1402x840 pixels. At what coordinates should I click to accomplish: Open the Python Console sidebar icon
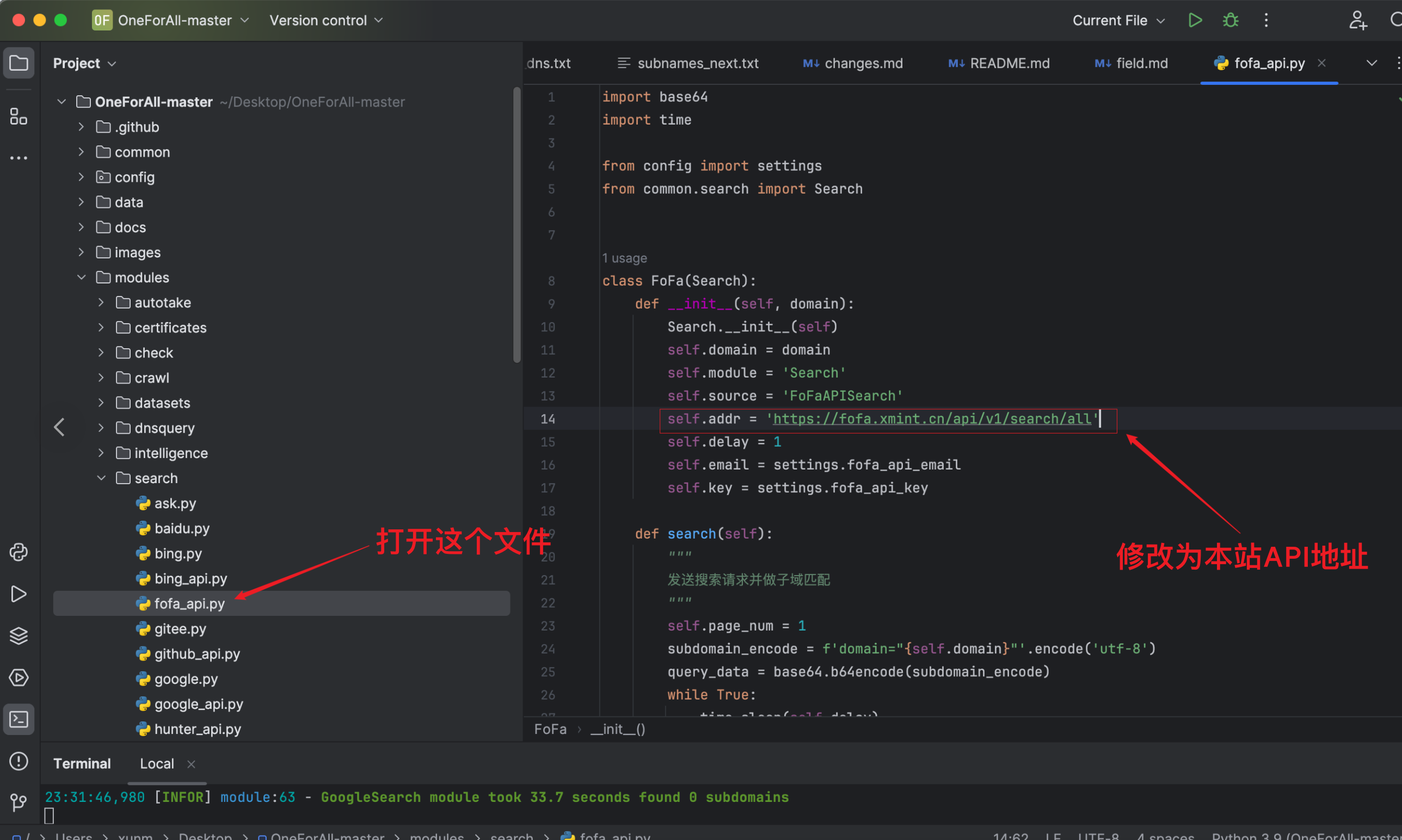19,552
